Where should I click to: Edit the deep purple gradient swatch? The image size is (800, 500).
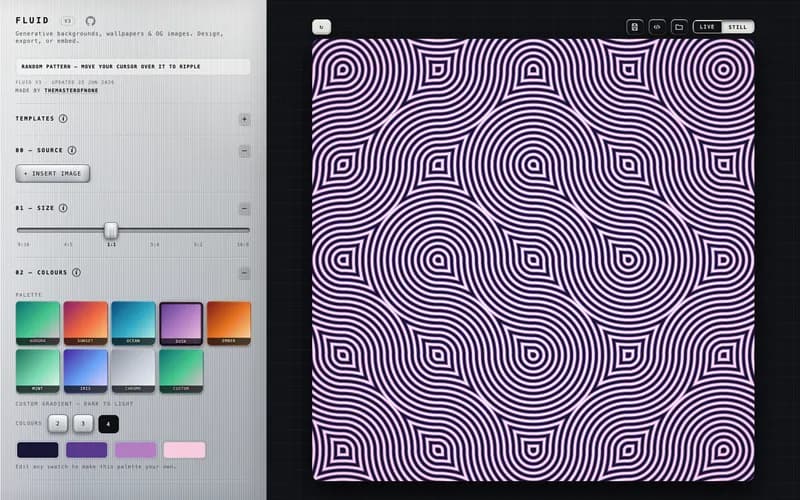(87, 450)
